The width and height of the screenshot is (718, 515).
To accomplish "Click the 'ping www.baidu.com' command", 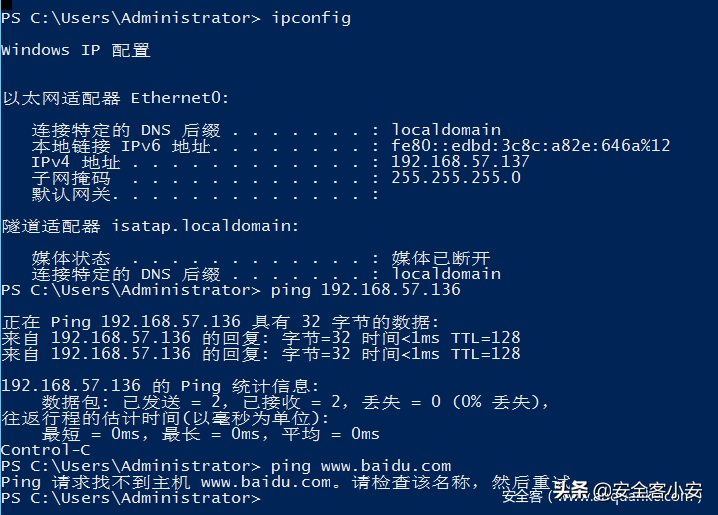I will tap(361, 466).
